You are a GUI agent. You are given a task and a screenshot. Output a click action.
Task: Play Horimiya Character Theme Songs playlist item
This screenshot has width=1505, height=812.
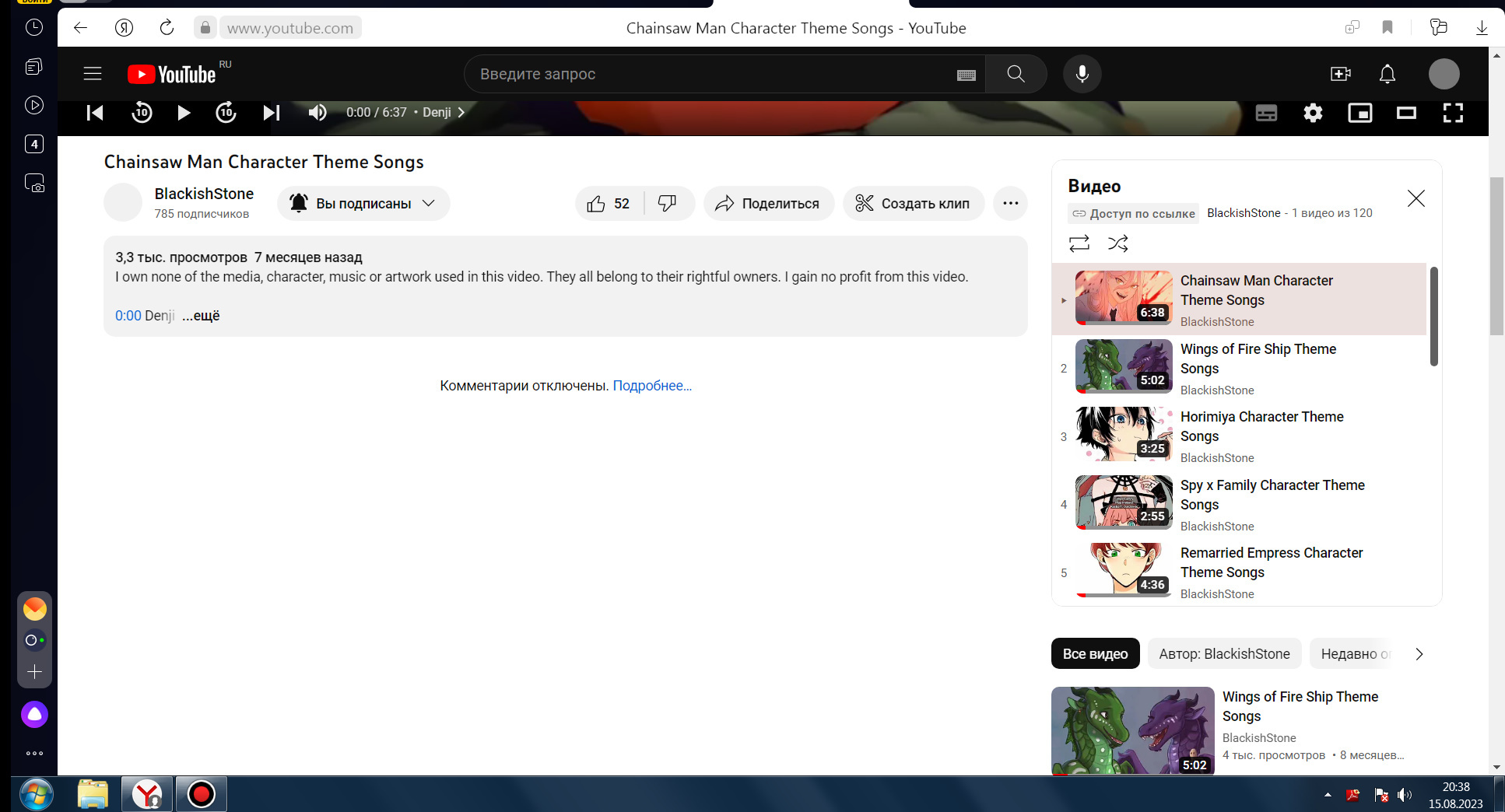click(1240, 436)
